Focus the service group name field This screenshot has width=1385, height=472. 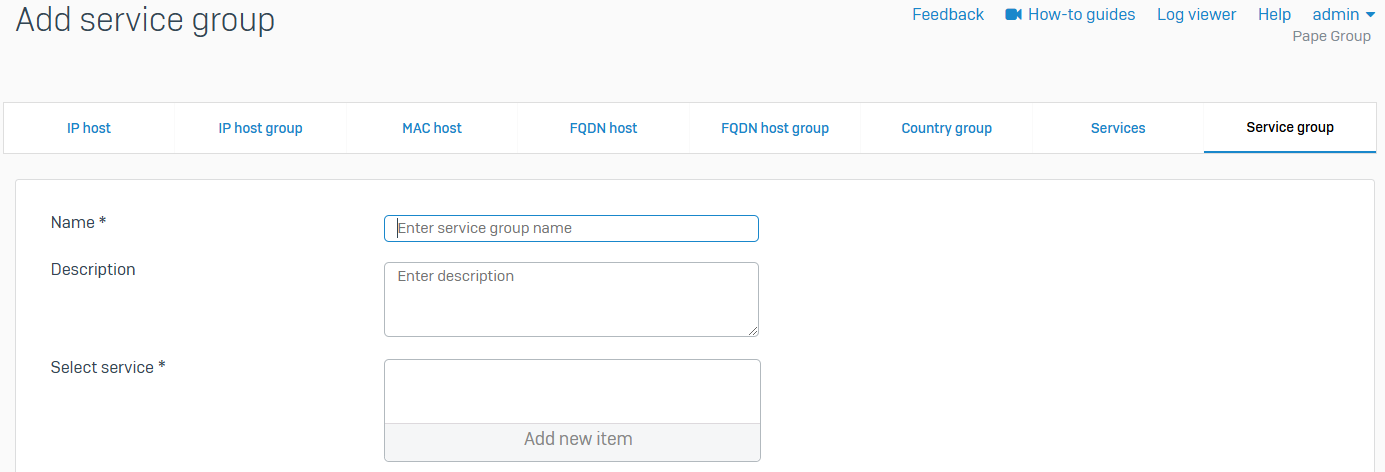[571, 228]
